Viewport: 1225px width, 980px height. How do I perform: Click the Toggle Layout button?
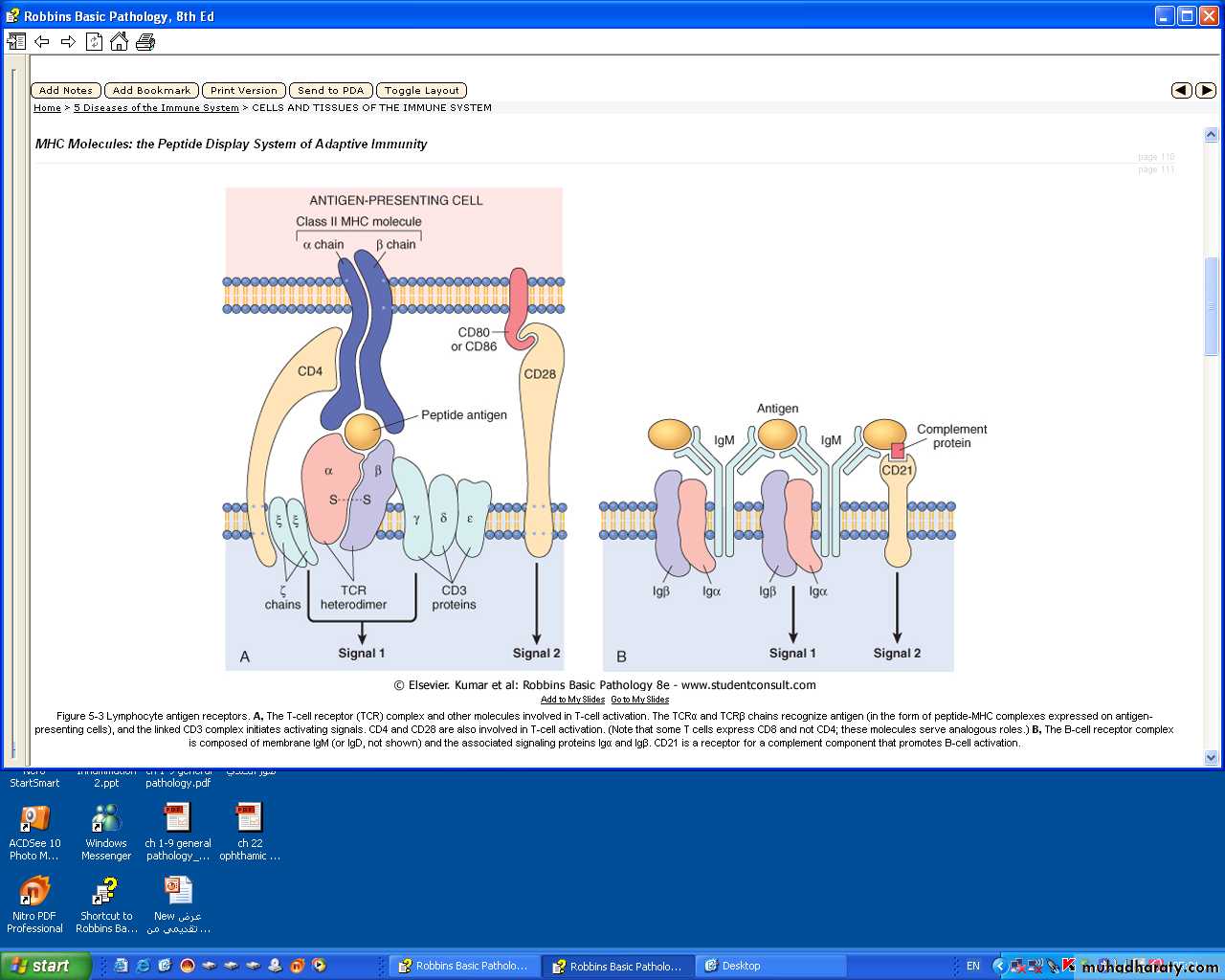421,90
